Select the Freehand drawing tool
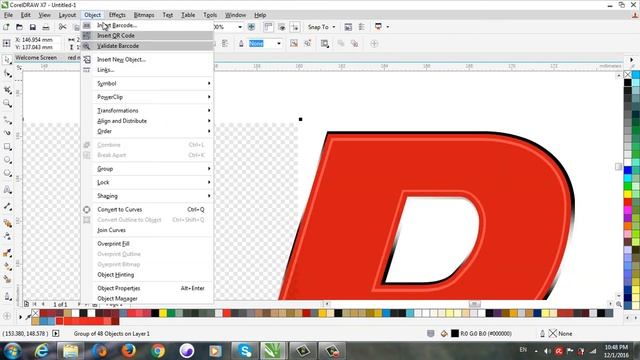The width and height of the screenshot is (640, 360). [7, 120]
